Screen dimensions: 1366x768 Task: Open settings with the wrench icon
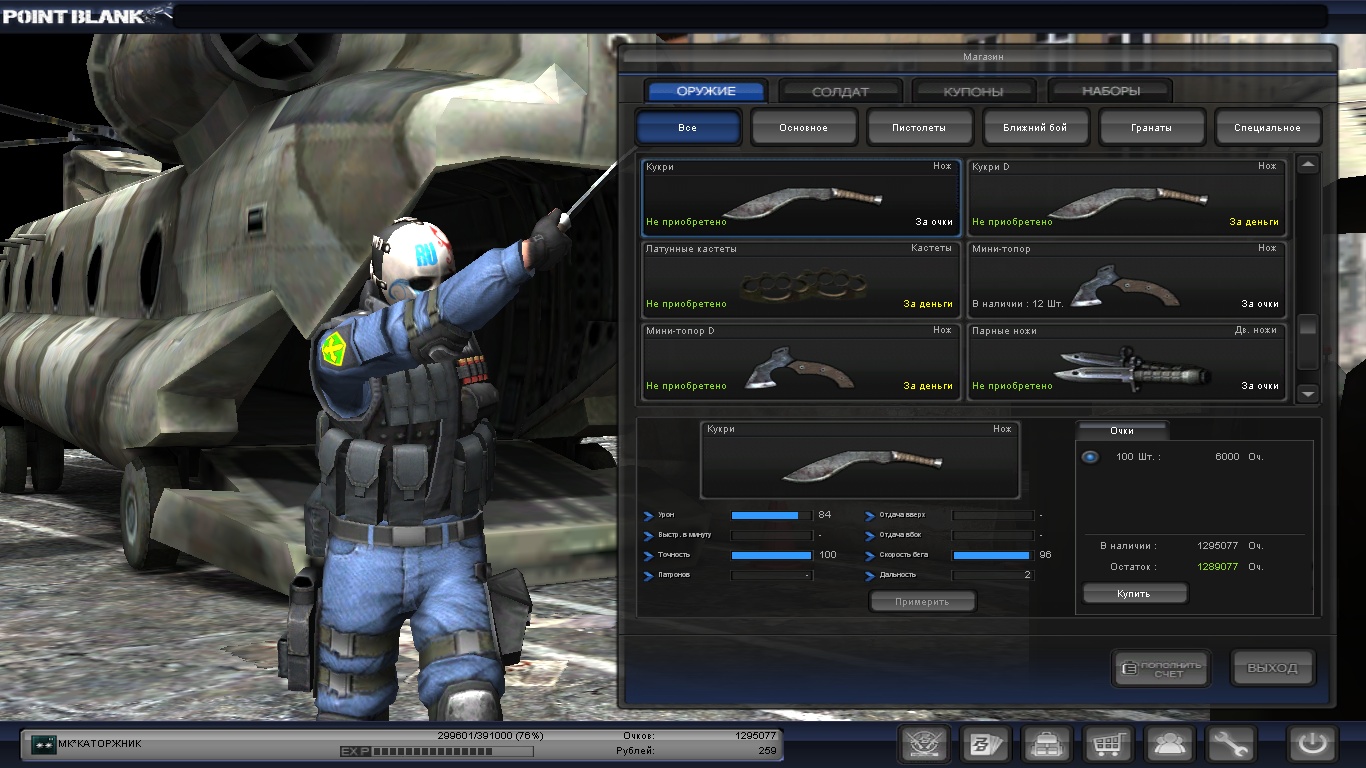1231,744
